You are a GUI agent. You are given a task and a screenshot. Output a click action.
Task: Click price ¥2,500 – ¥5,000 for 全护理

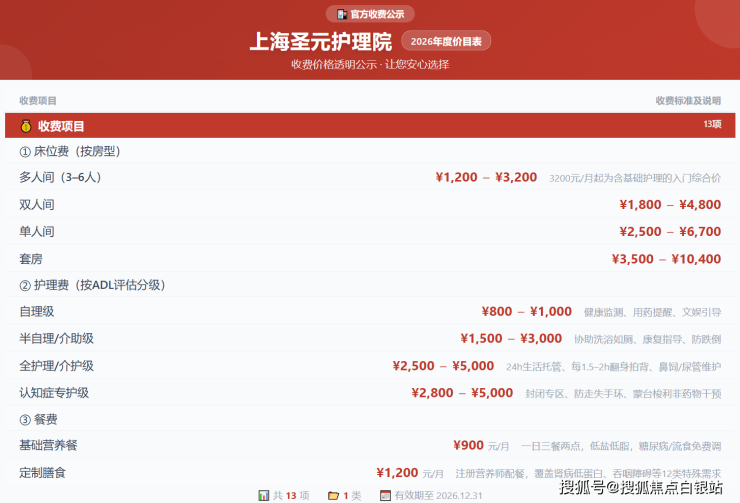443,366
